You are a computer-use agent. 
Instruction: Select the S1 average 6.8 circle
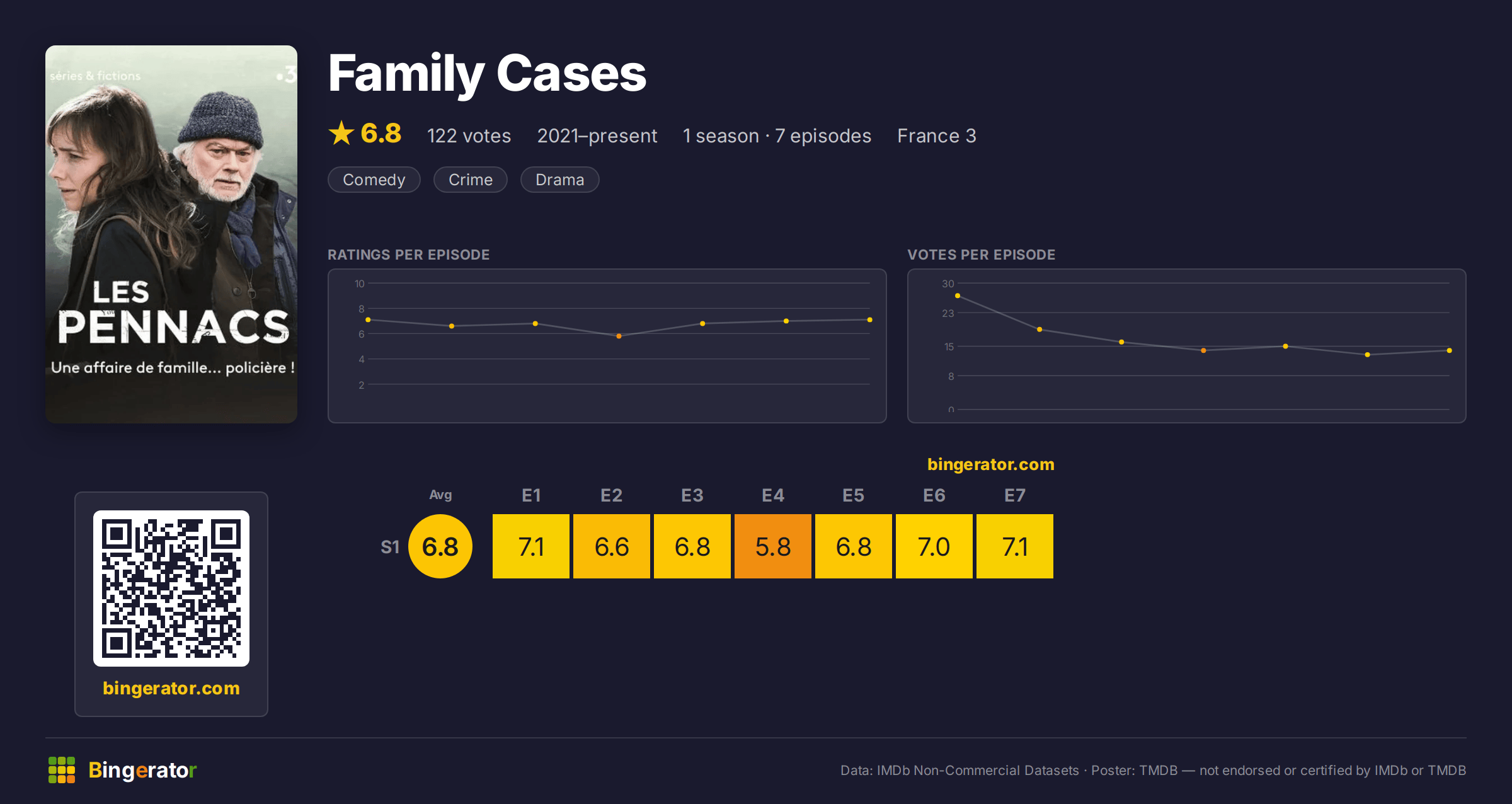click(x=440, y=546)
